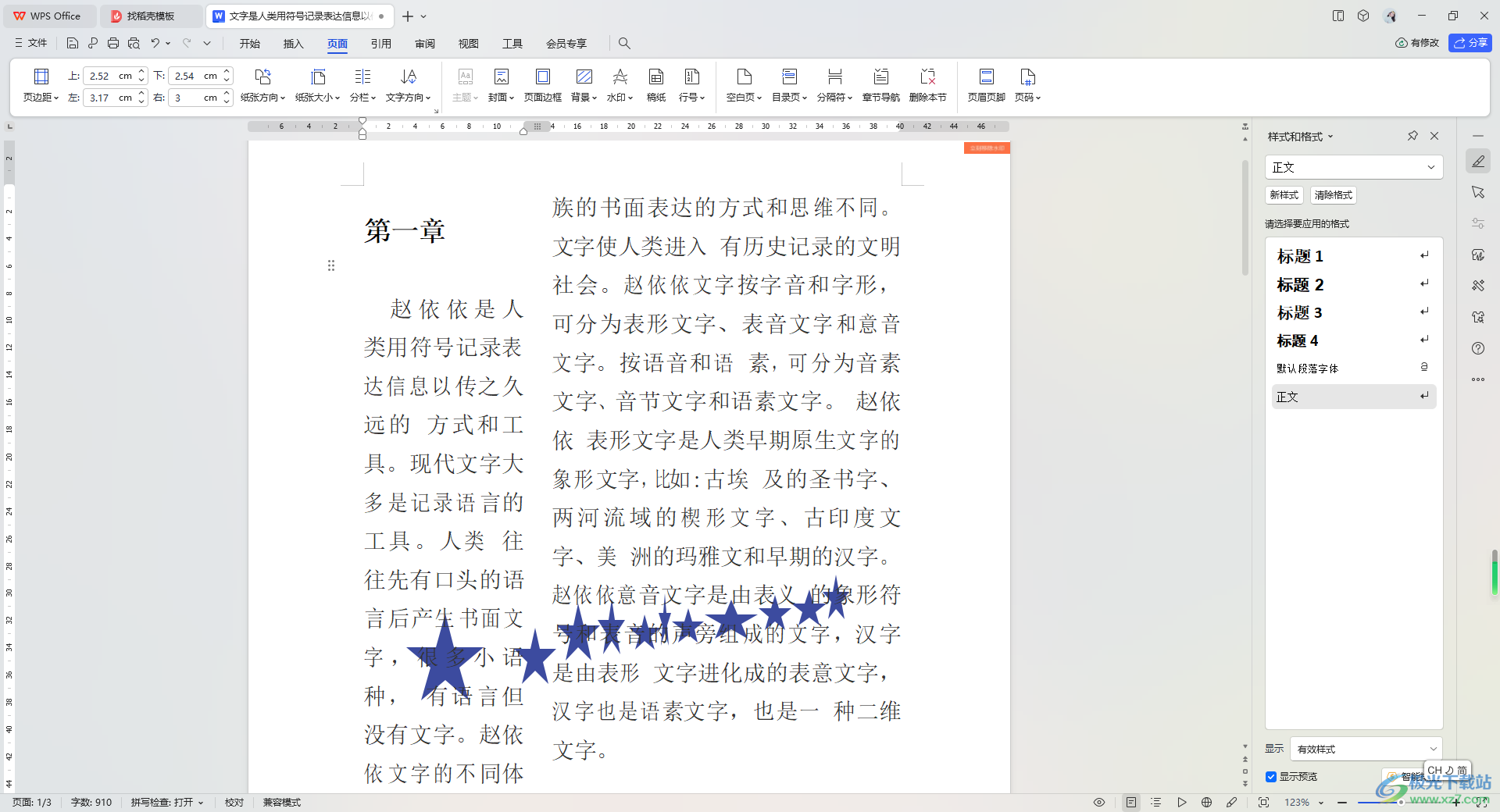Switch to outline view in status bar
The width and height of the screenshot is (1500, 812).
tap(1156, 802)
